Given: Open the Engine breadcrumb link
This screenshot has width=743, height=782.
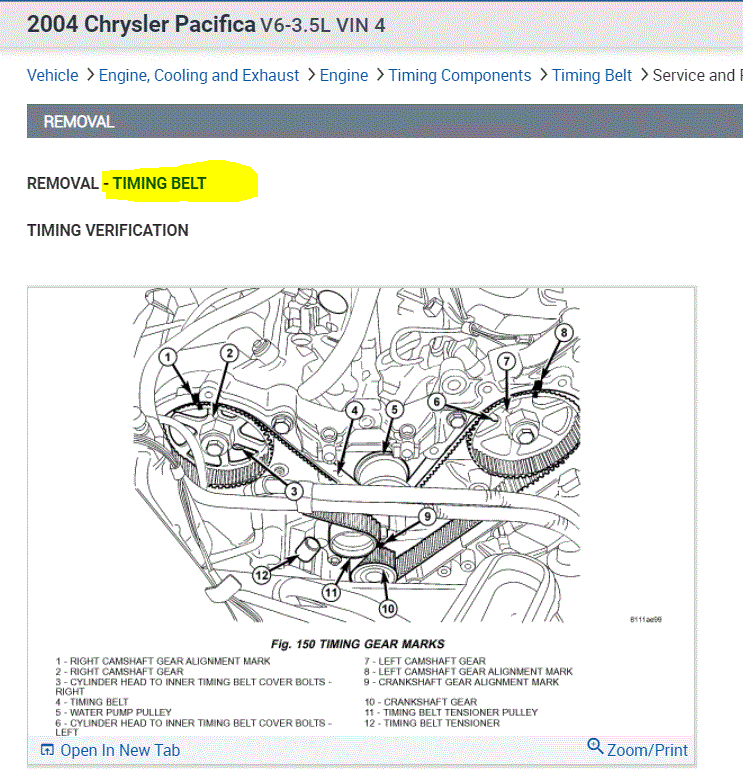Looking at the screenshot, I should [x=344, y=75].
